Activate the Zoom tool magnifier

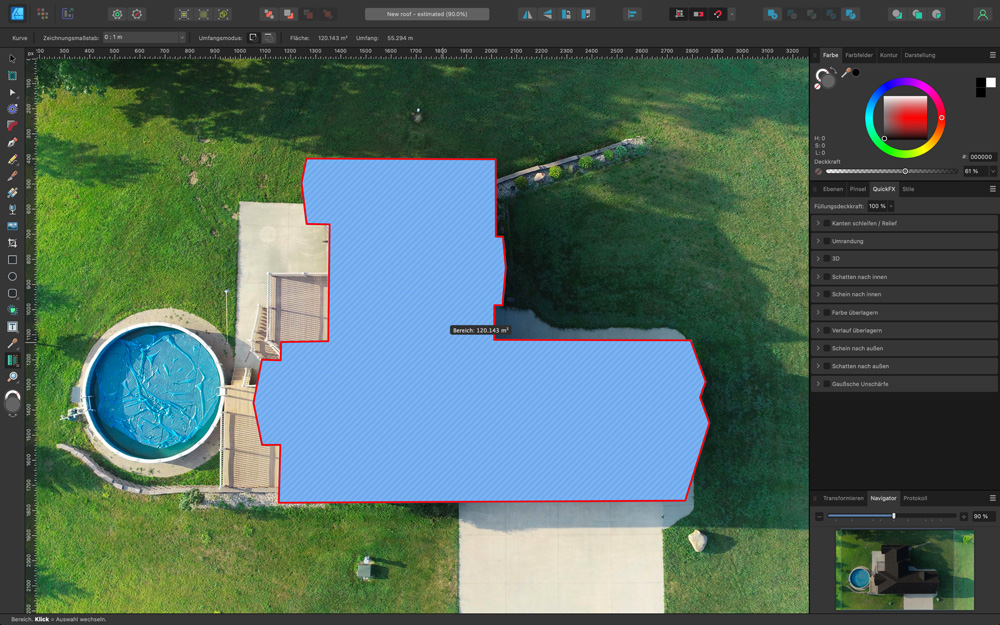coord(12,377)
